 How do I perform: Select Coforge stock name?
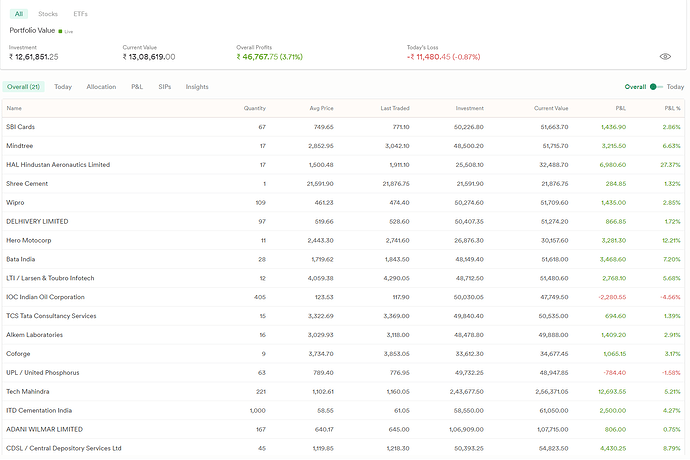coord(18,354)
